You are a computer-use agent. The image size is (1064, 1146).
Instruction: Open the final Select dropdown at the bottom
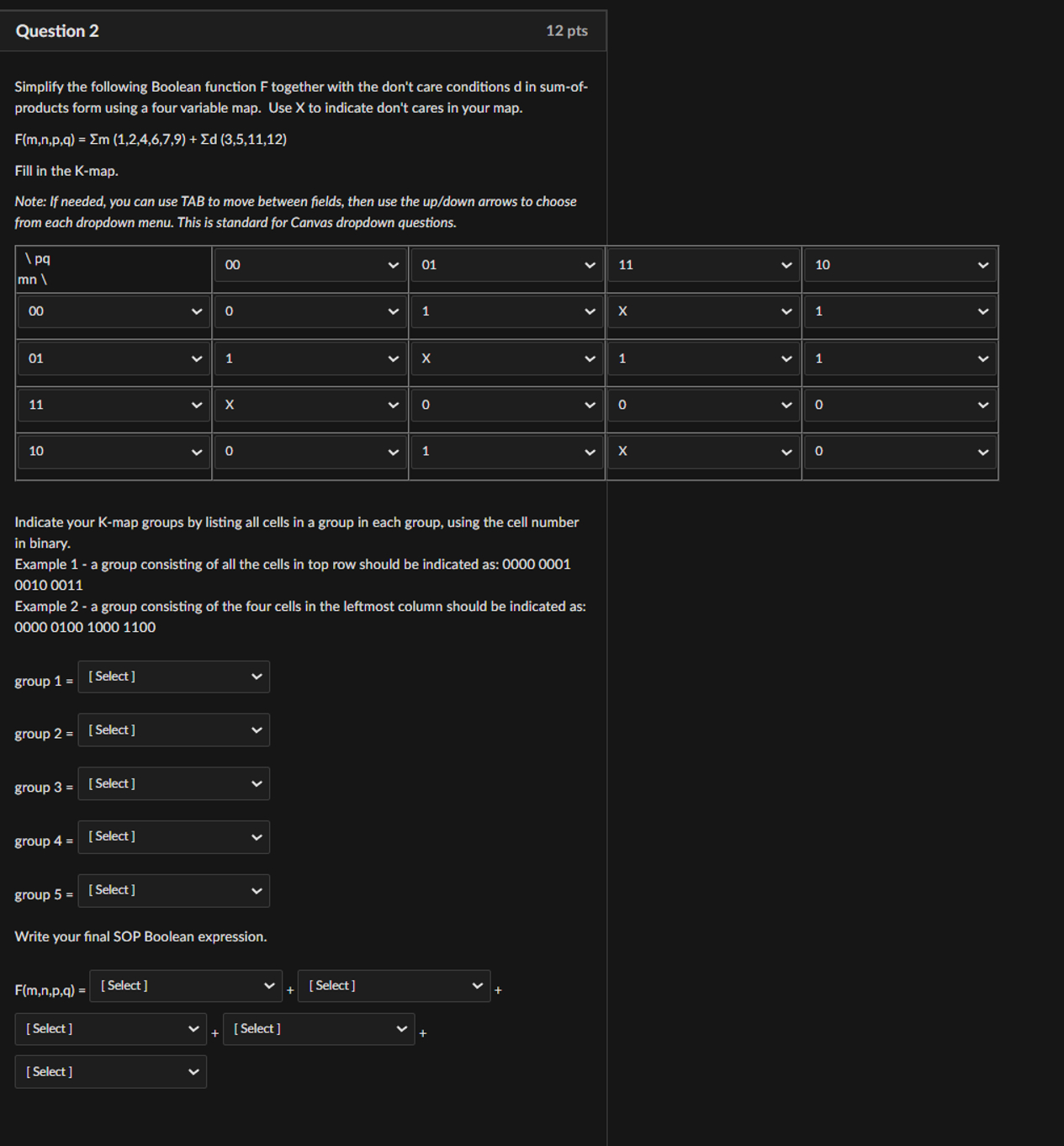(x=110, y=1071)
